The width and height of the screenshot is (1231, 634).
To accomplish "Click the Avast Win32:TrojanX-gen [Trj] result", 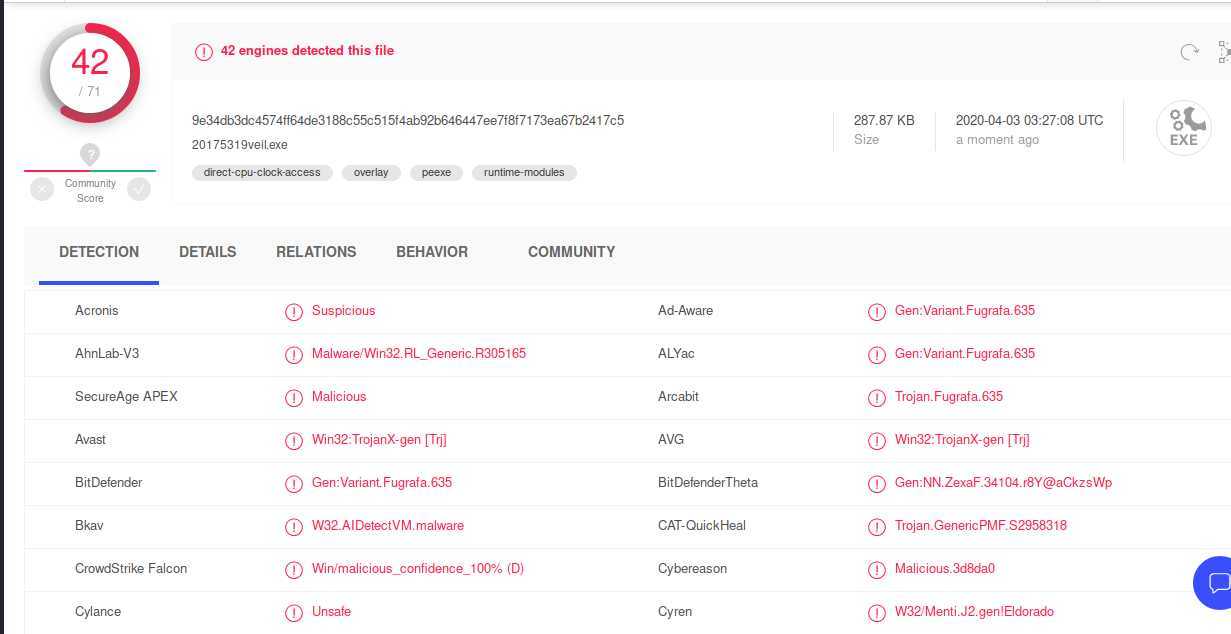I will pyautogui.click(x=379, y=440).
